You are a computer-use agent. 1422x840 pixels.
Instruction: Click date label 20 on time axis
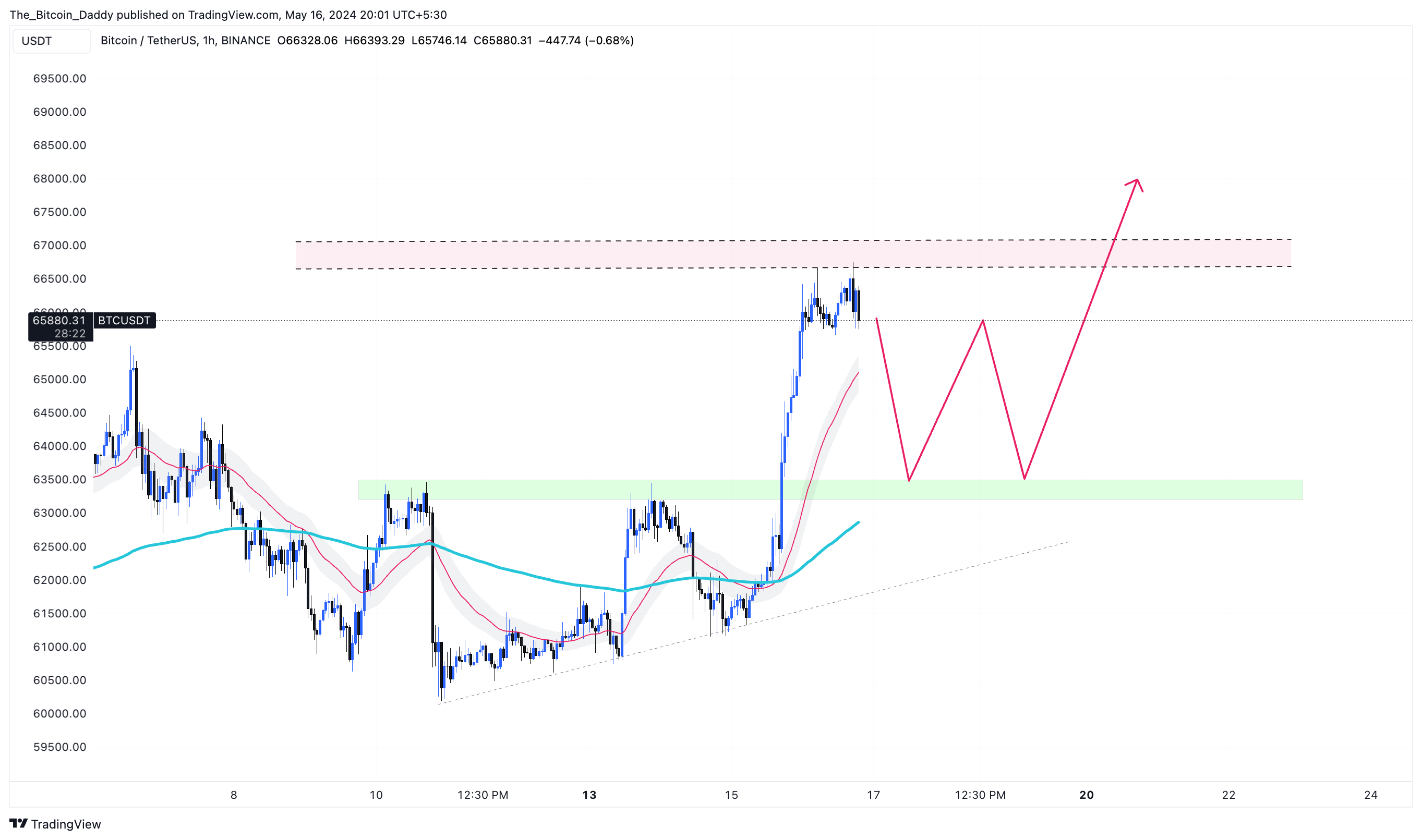(1087, 795)
